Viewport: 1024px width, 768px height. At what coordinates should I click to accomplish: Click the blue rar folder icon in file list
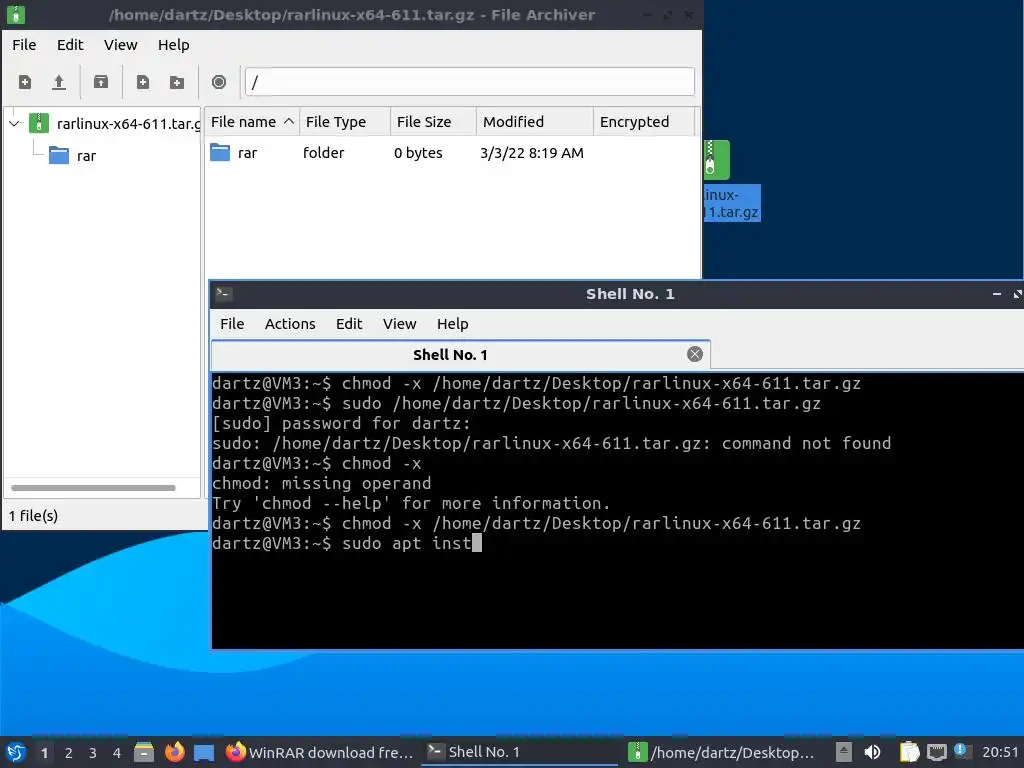(220, 153)
